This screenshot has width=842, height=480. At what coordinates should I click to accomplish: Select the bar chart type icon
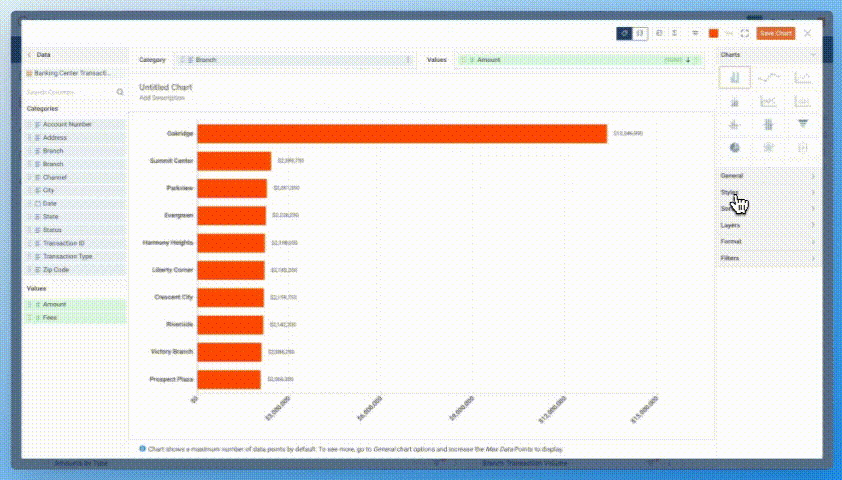(x=735, y=77)
